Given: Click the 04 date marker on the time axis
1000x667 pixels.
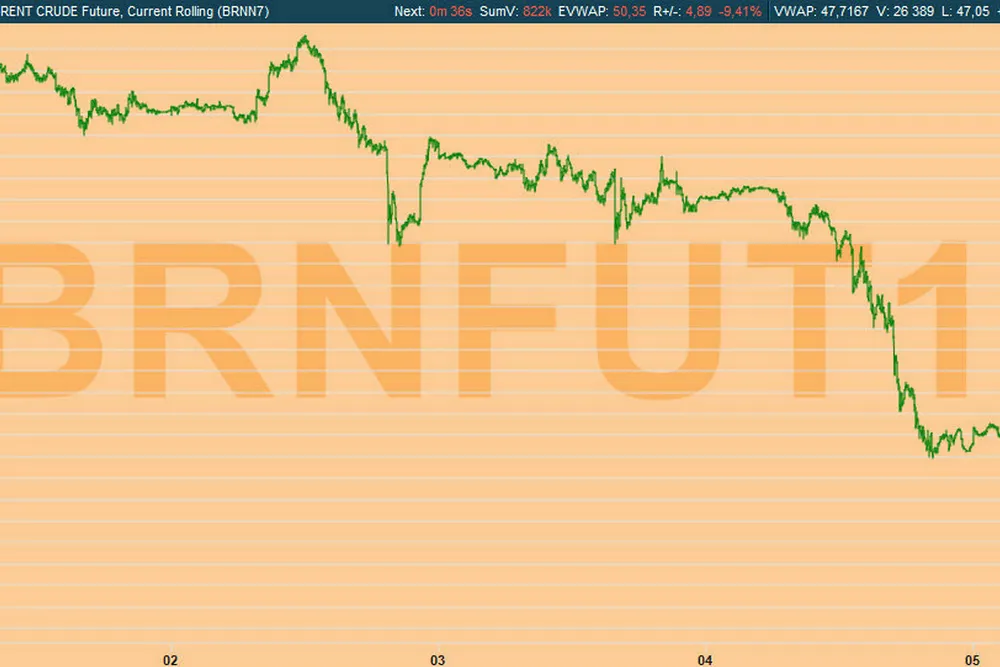Looking at the screenshot, I should pyautogui.click(x=705, y=659).
